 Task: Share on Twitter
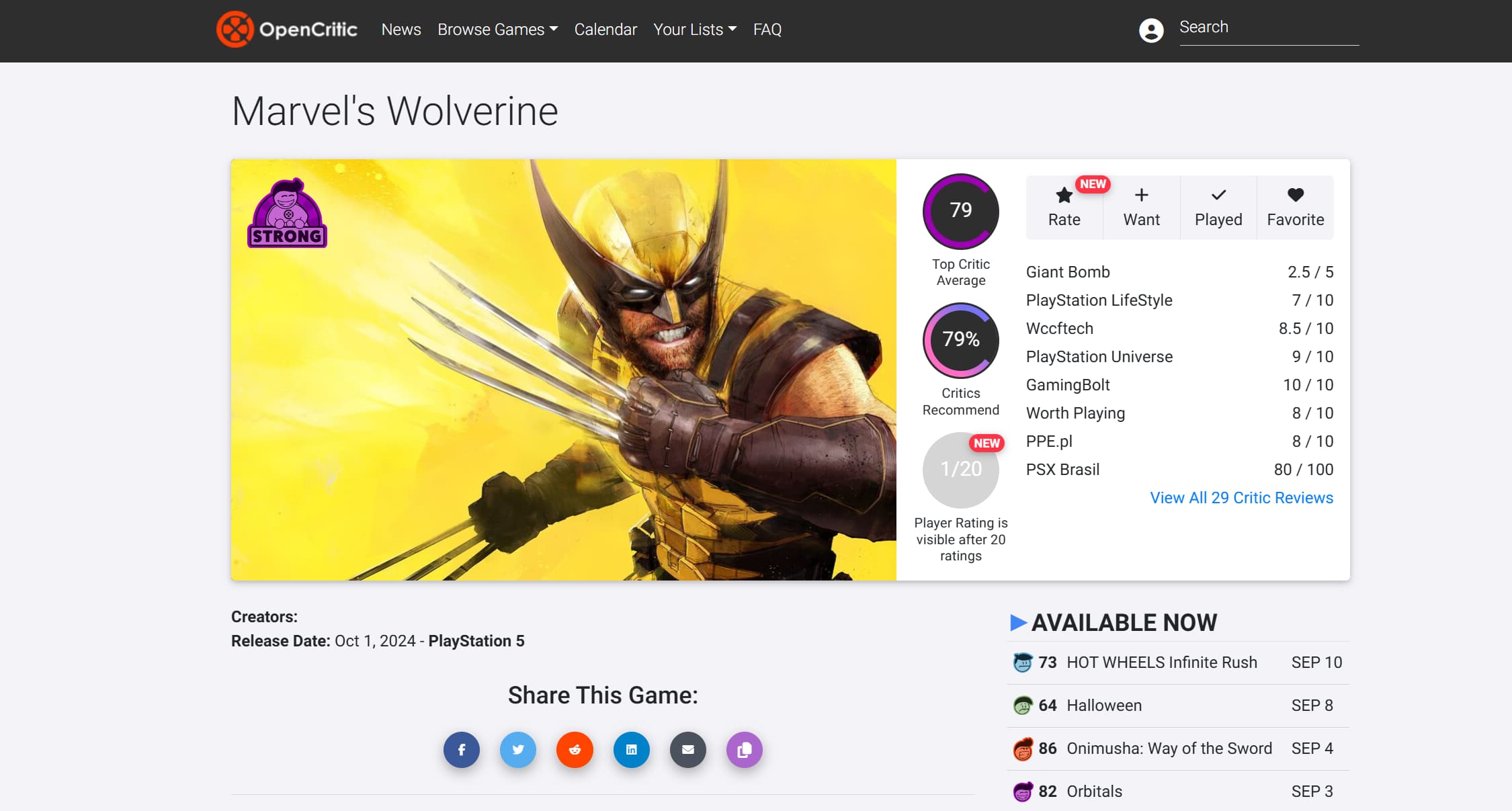click(x=518, y=750)
